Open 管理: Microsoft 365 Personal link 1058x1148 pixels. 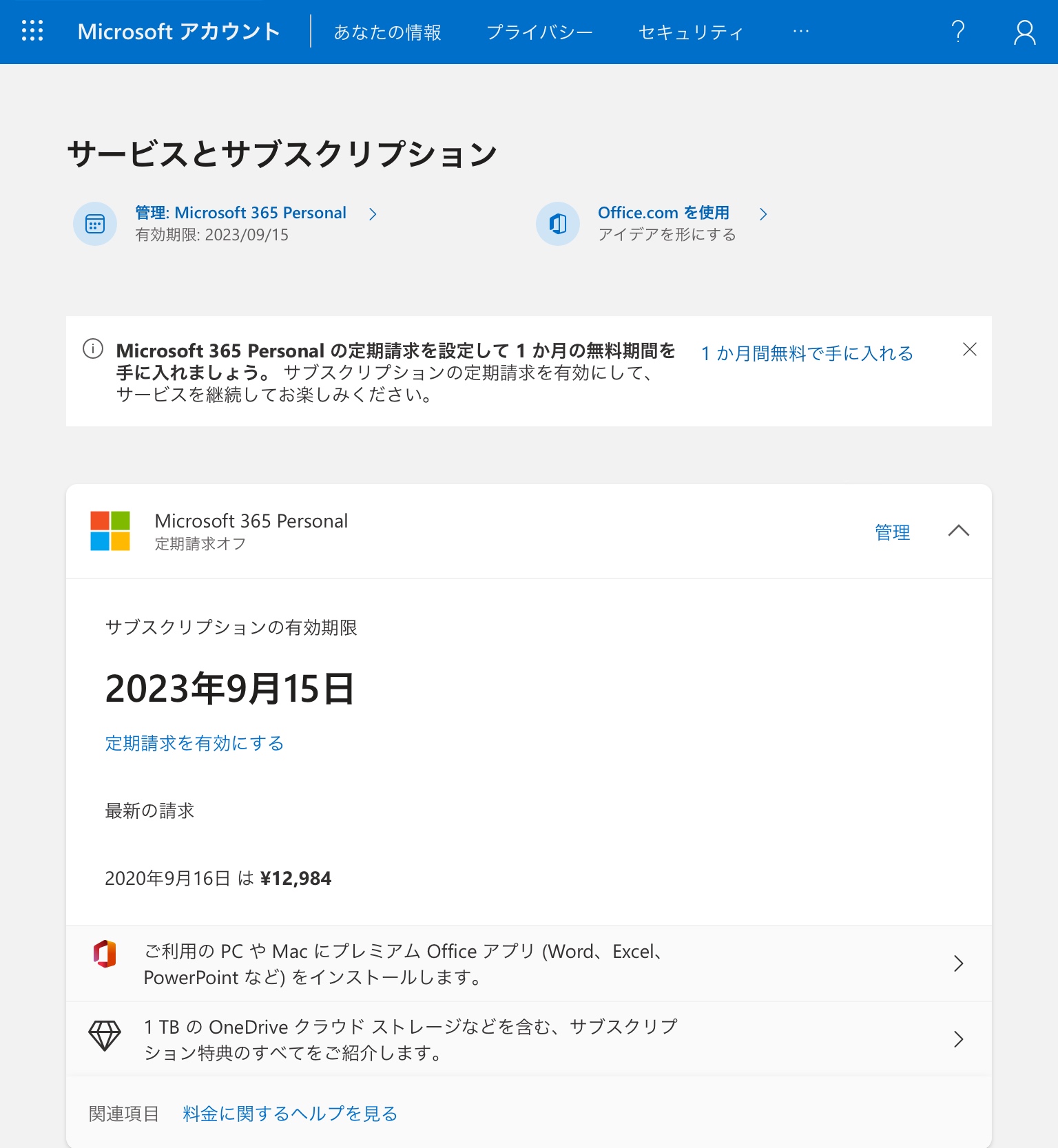(240, 213)
